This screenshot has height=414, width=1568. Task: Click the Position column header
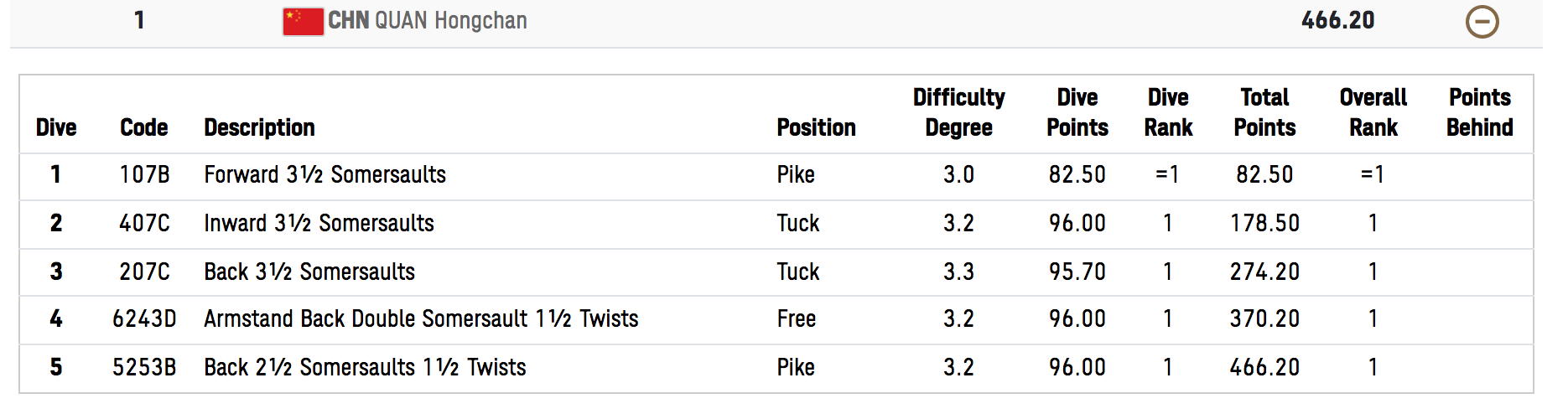click(x=817, y=127)
